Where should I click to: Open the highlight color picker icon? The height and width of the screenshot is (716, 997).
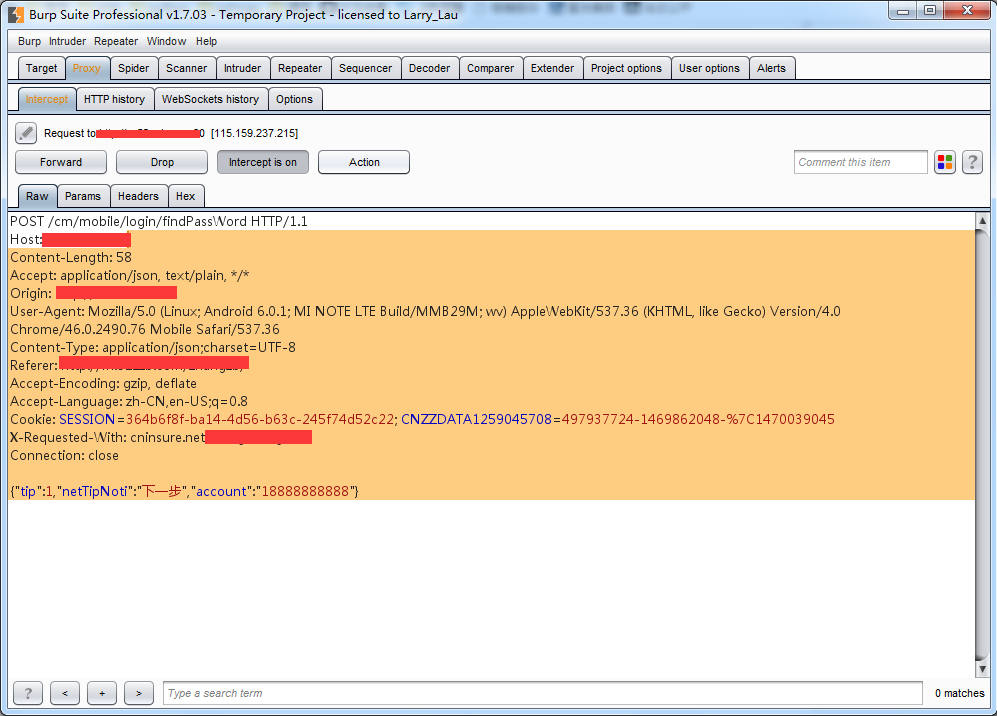(945, 162)
